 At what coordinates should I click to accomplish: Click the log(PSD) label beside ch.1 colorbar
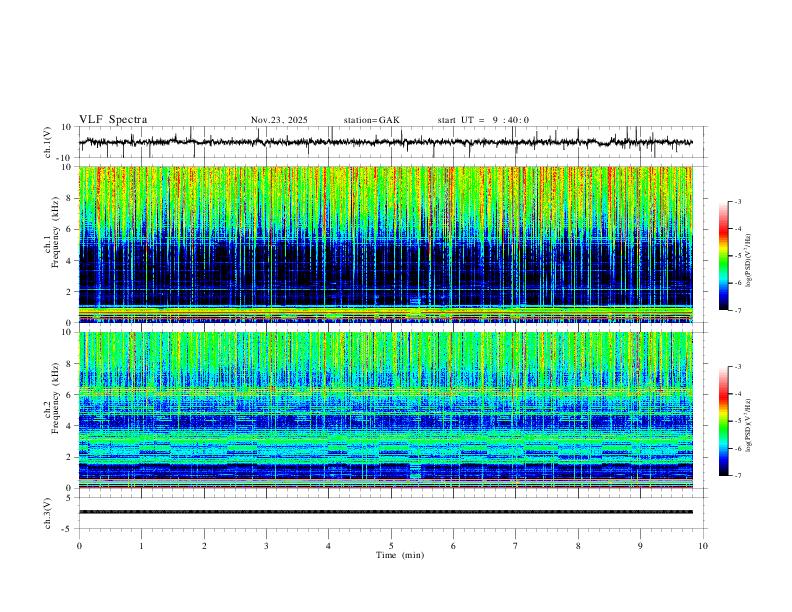(749, 261)
